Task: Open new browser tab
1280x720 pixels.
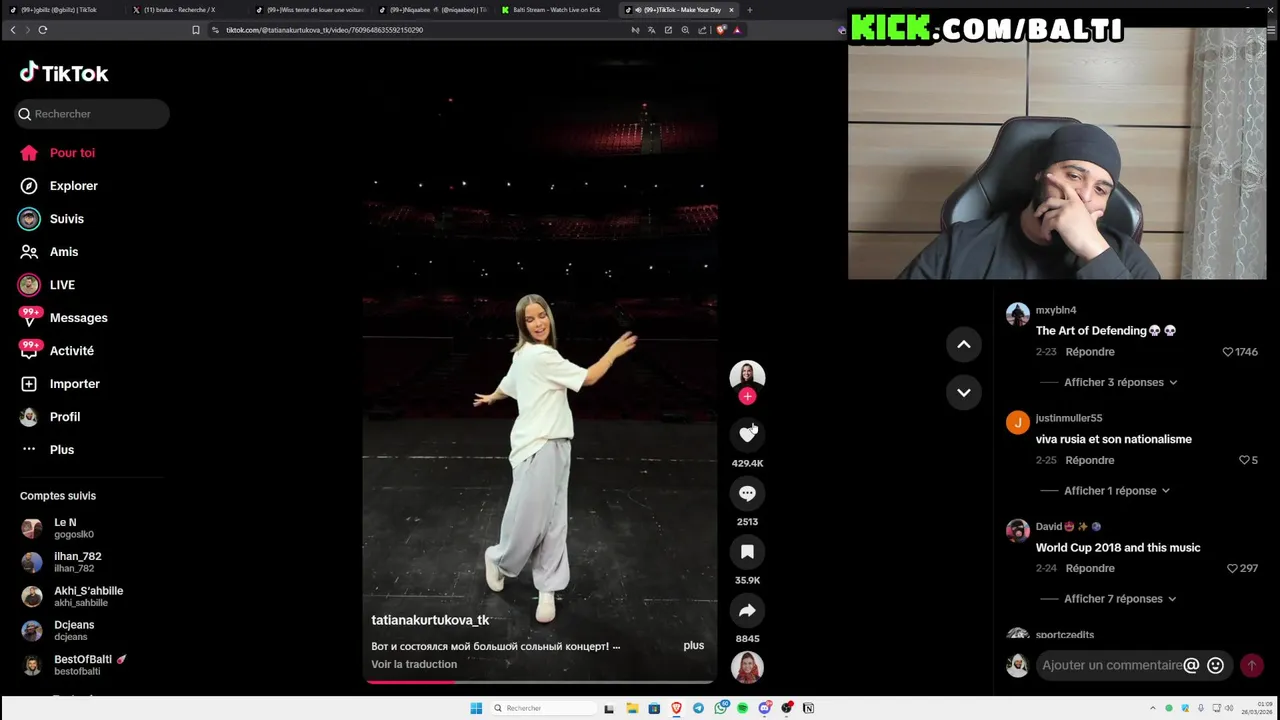Action: (749, 10)
